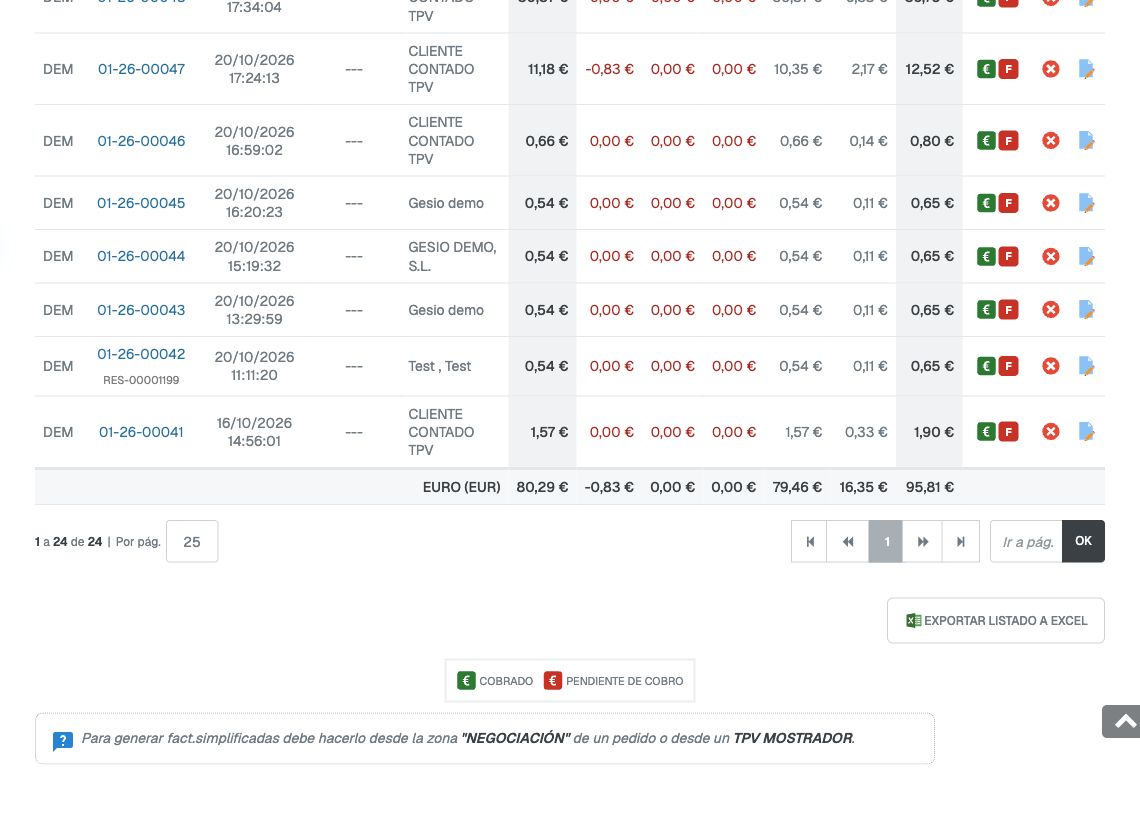This screenshot has height=830, width=1140.
Task: Open invoice link 01-26-00046
Action: [x=141, y=141]
